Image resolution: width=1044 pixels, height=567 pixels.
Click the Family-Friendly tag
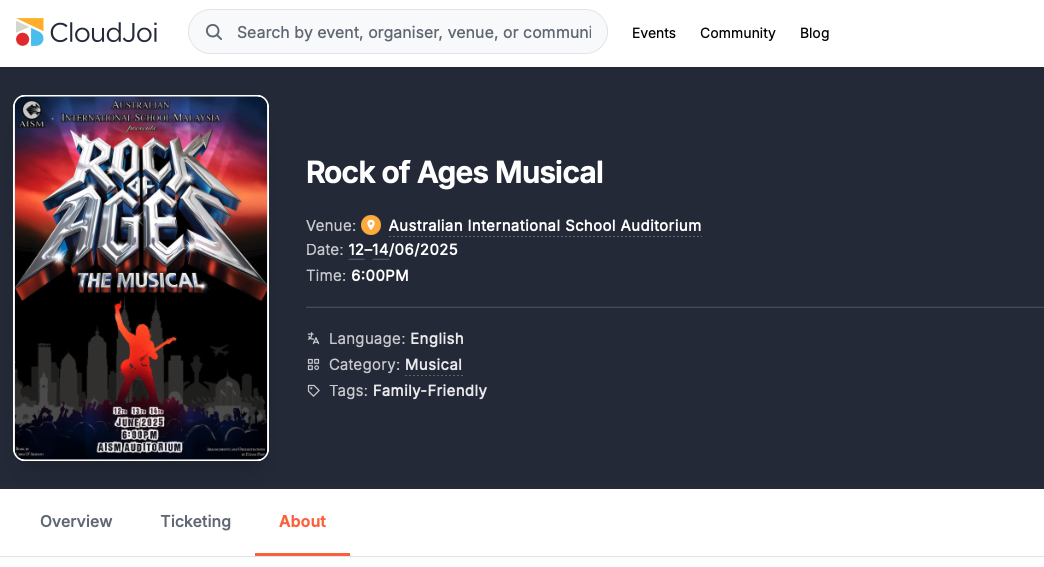(429, 391)
